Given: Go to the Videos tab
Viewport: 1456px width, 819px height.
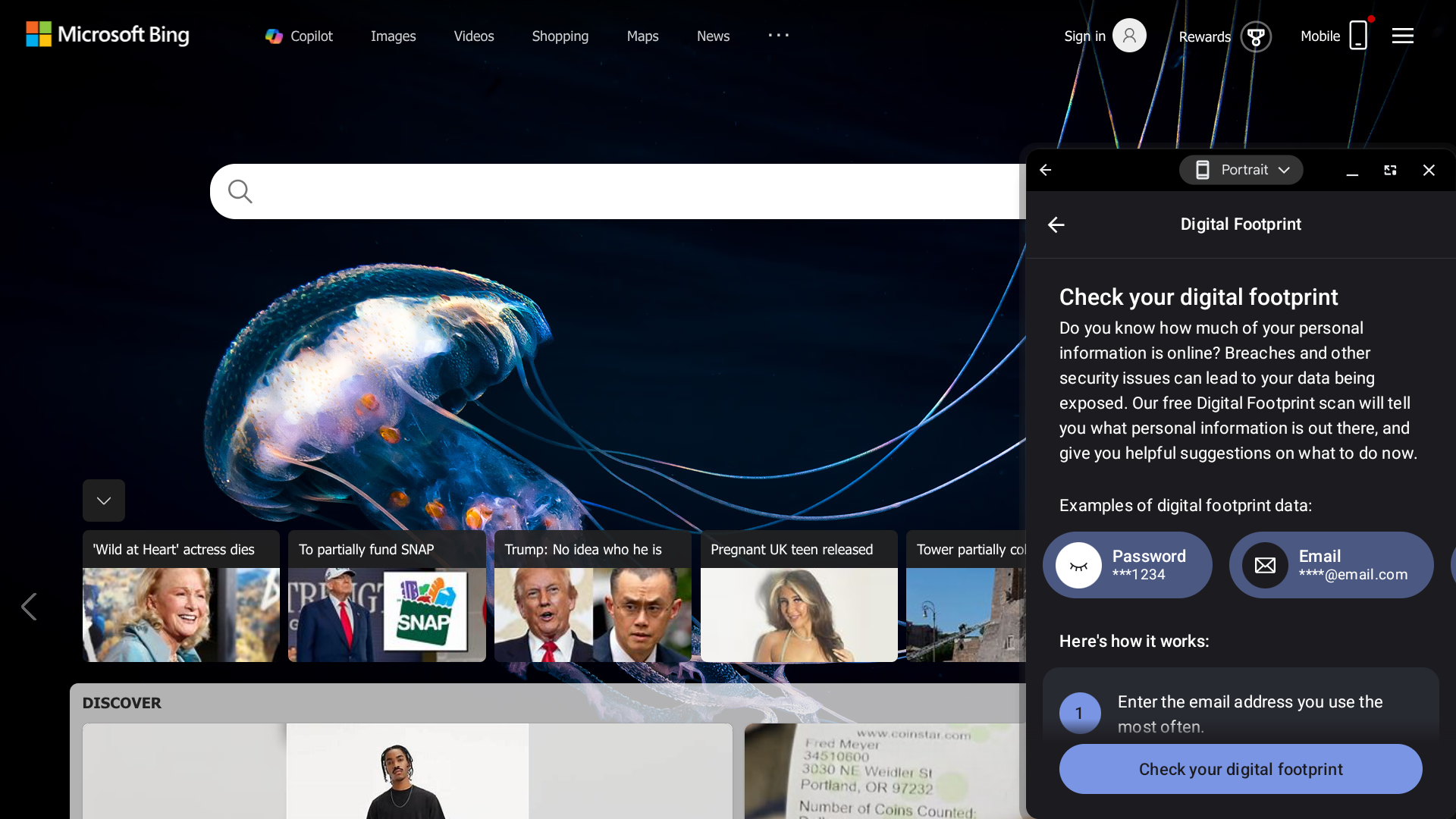Looking at the screenshot, I should (x=474, y=36).
